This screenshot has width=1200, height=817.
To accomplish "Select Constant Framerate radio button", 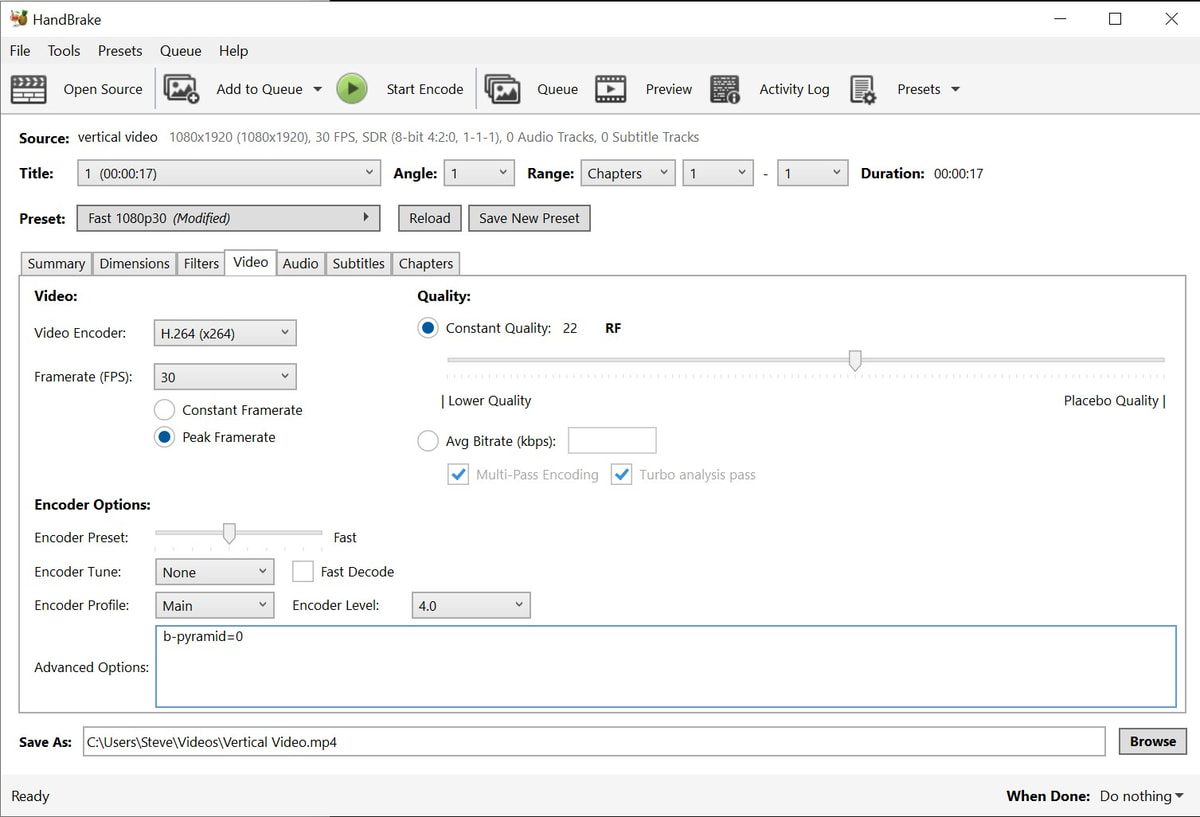I will click(x=165, y=410).
